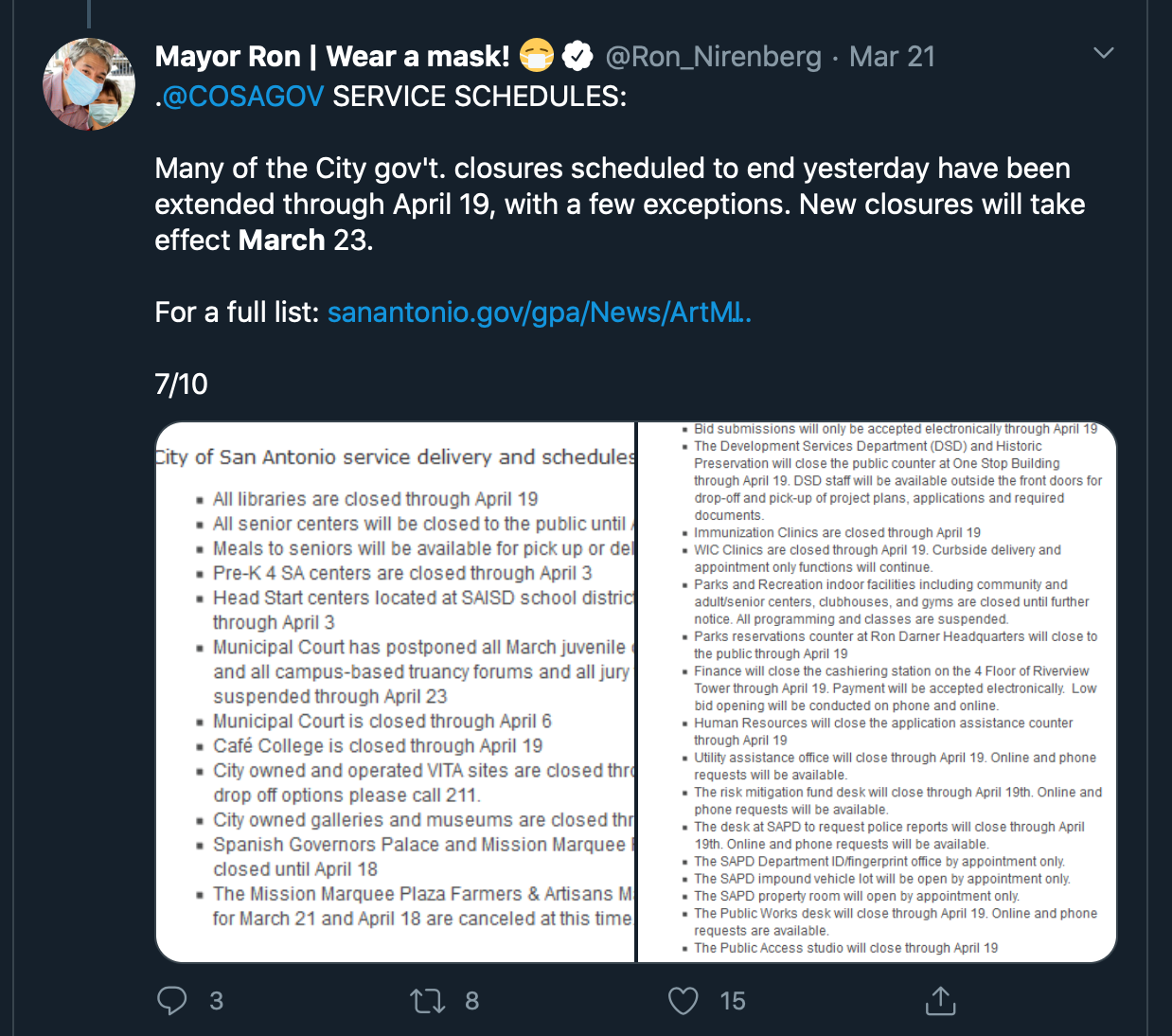1172x1036 pixels.
Task: Click the reply speech bubble icon
Action: click(x=171, y=1000)
